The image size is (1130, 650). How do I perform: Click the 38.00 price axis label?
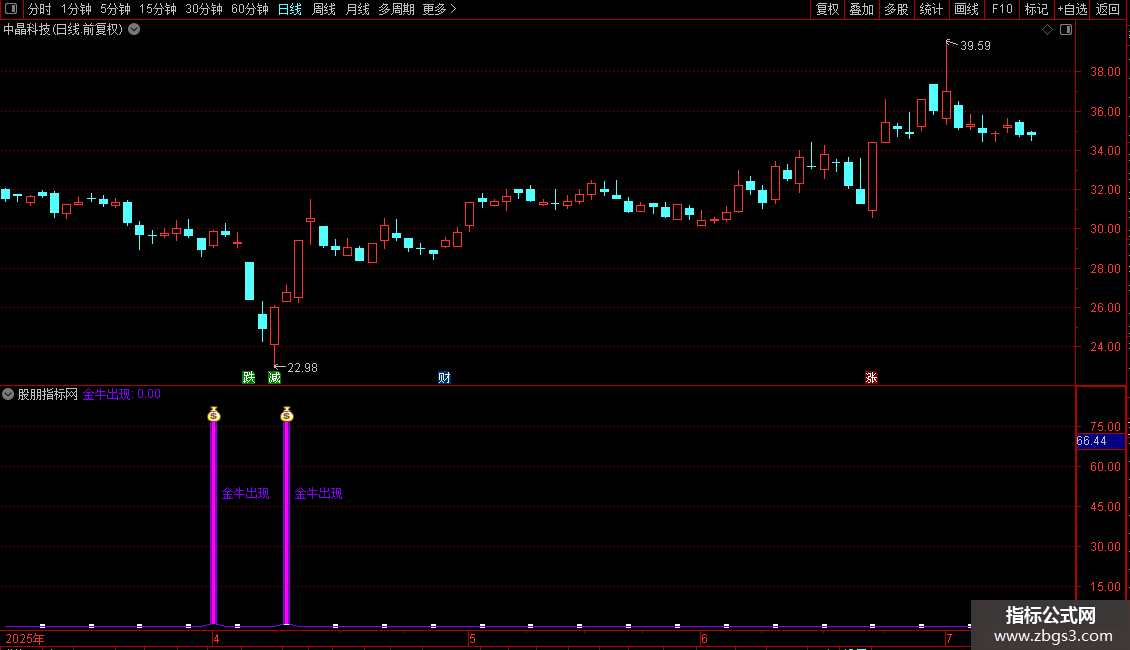click(x=1105, y=72)
